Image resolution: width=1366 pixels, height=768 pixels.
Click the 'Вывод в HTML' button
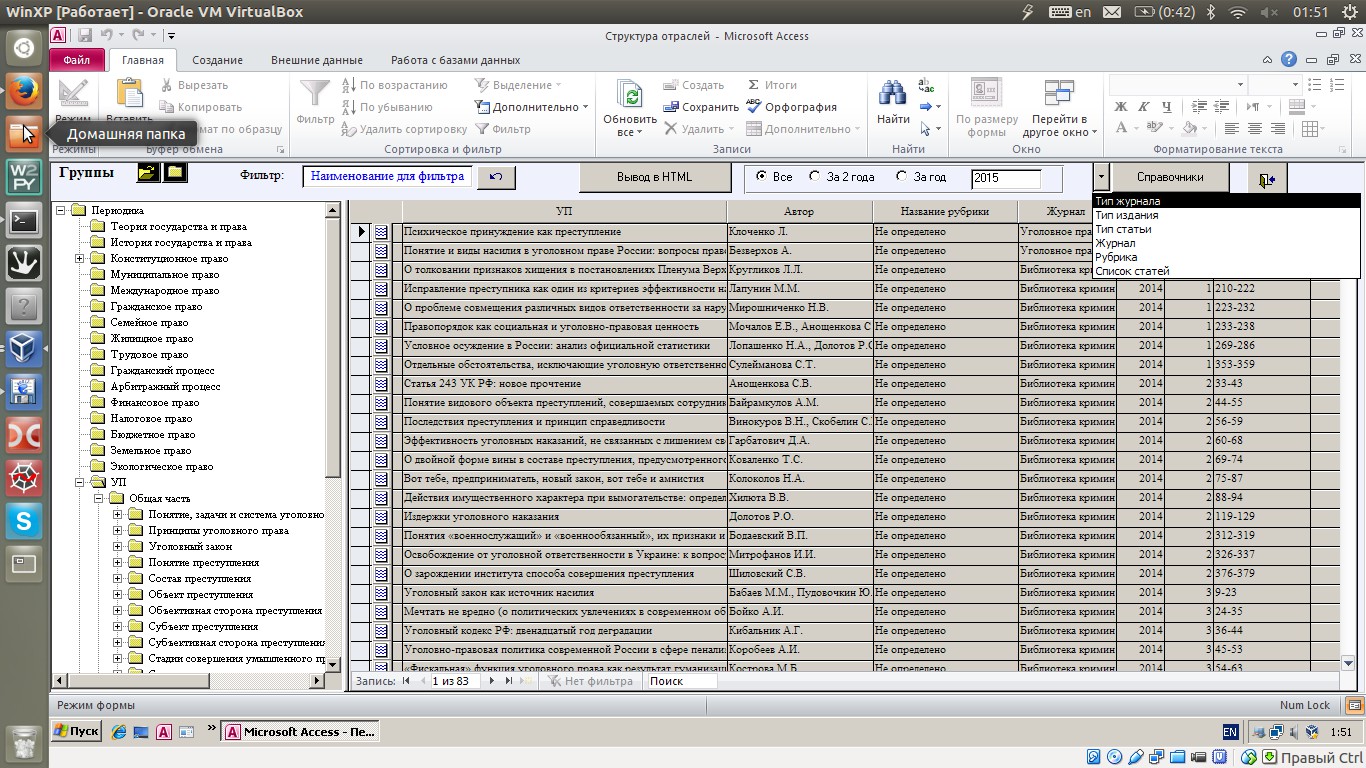point(654,177)
